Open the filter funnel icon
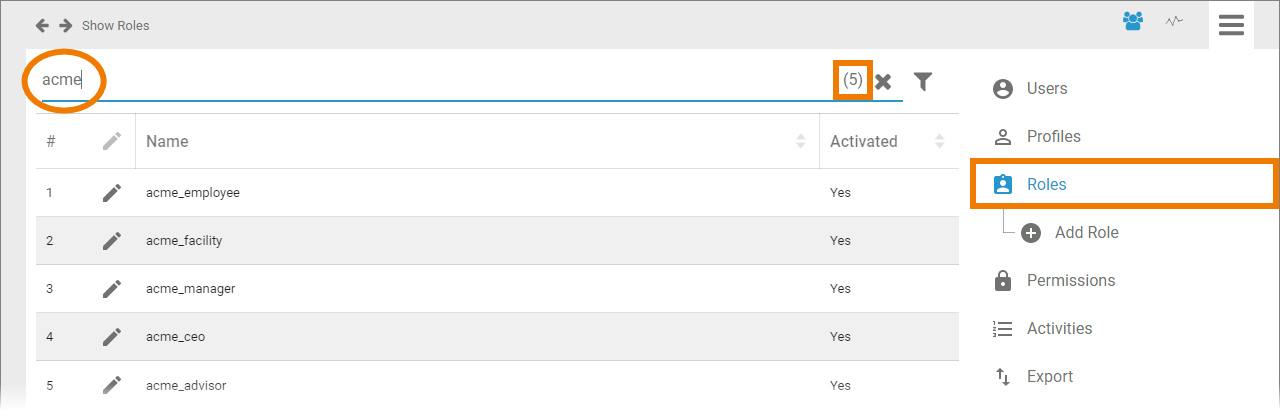Screen dimensions: 1280x411 923,81
